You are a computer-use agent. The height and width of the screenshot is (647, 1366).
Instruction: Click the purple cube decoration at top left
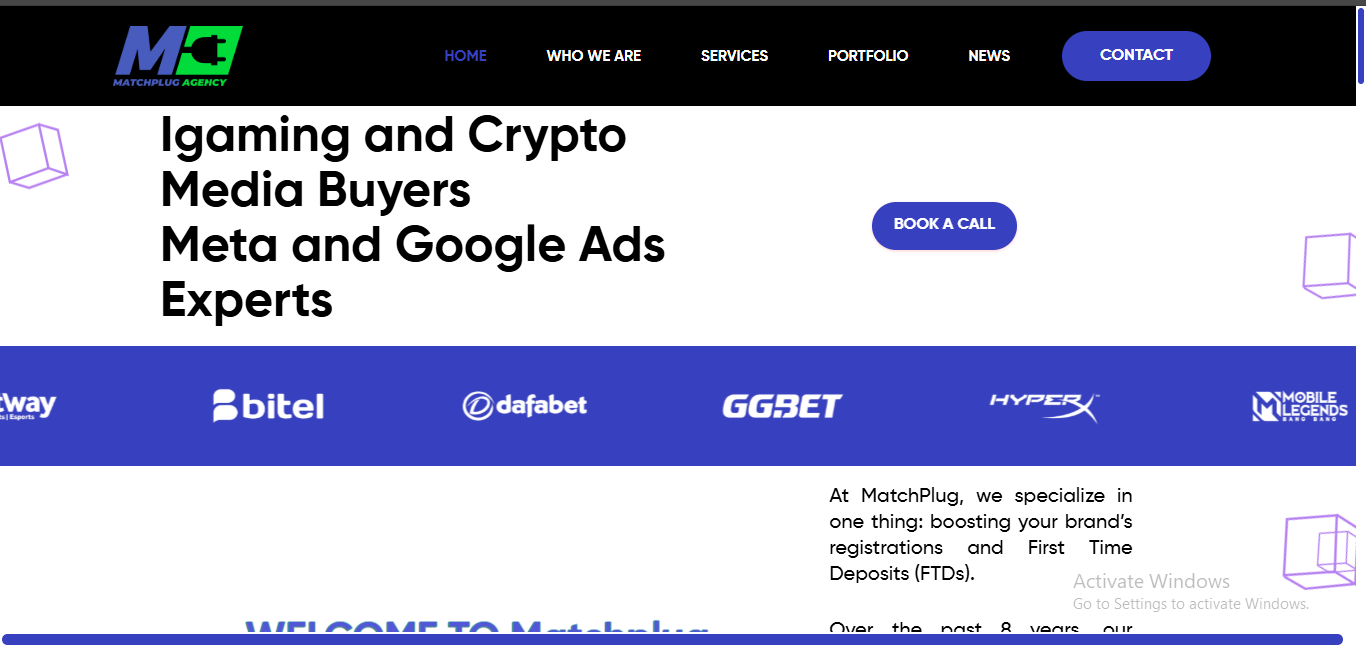click(33, 156)
